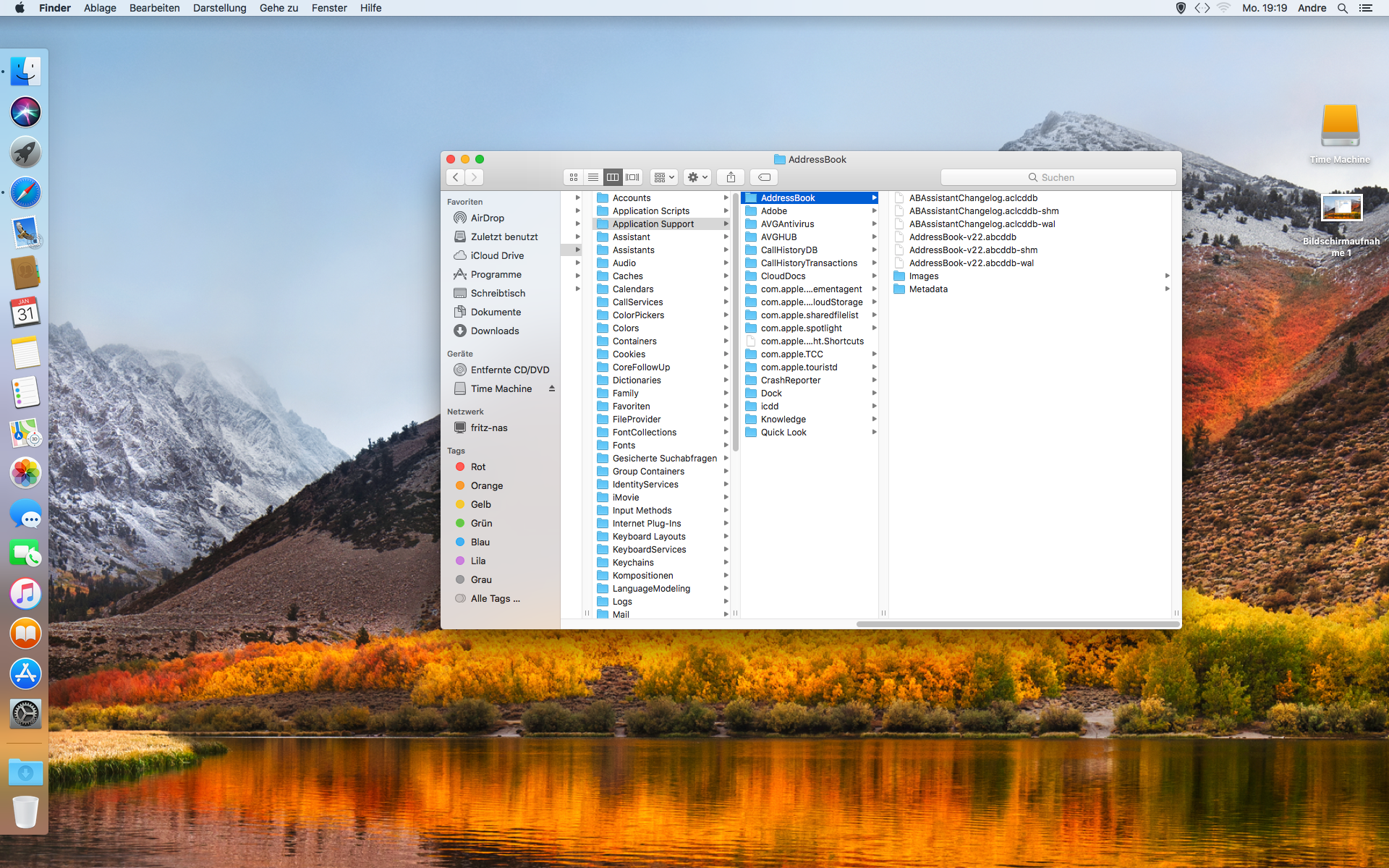Select column view mode toggle
Viewport: 1389px width, 868px height.
(613, 177)
